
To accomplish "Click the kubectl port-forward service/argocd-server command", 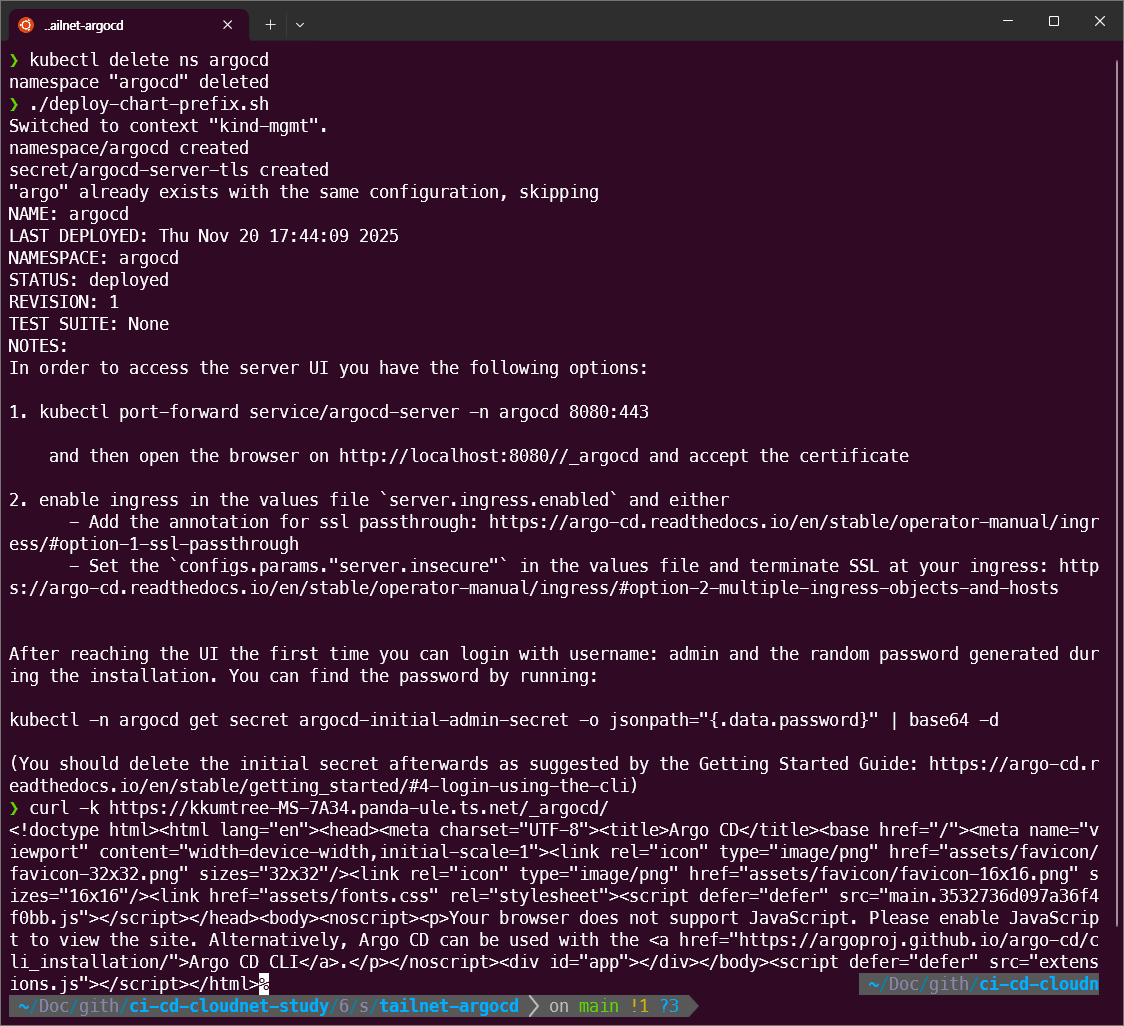I will (x=344, y=412).
